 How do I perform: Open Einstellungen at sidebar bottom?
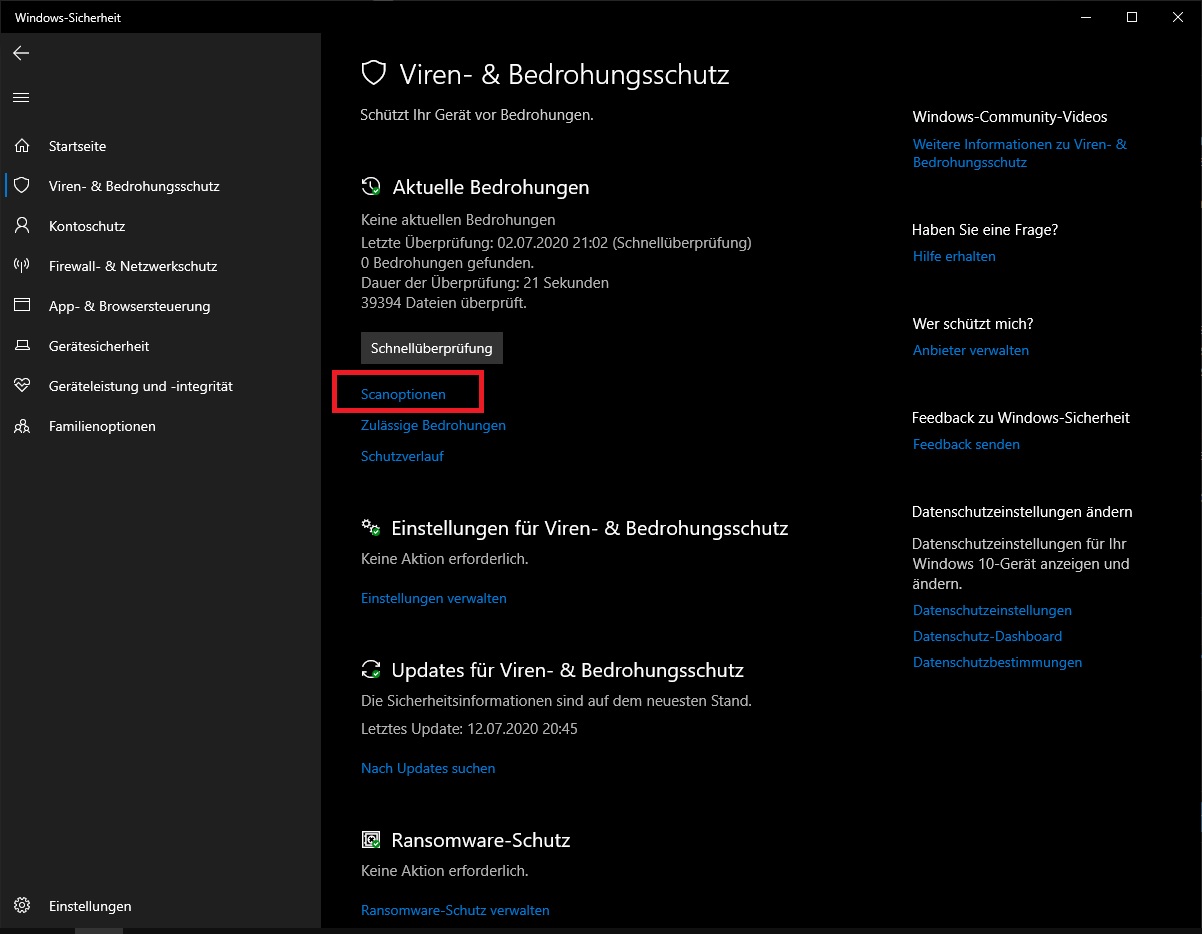click(x=160, y=906)
